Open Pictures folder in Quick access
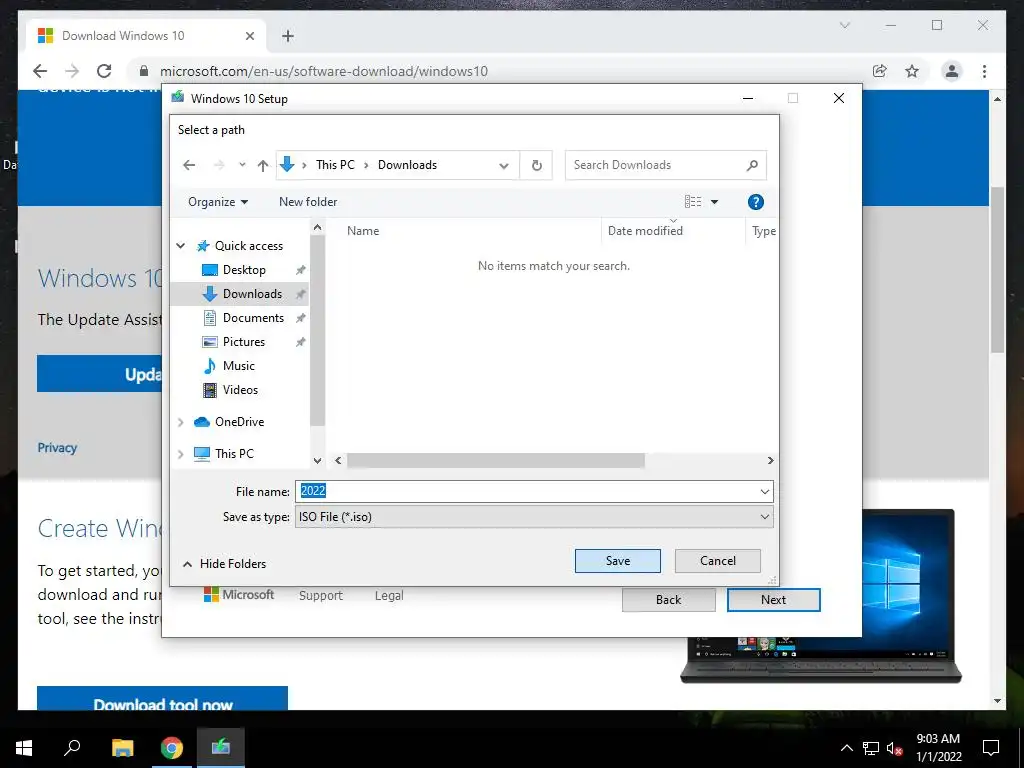1024x768 pixels. [244, 342]
